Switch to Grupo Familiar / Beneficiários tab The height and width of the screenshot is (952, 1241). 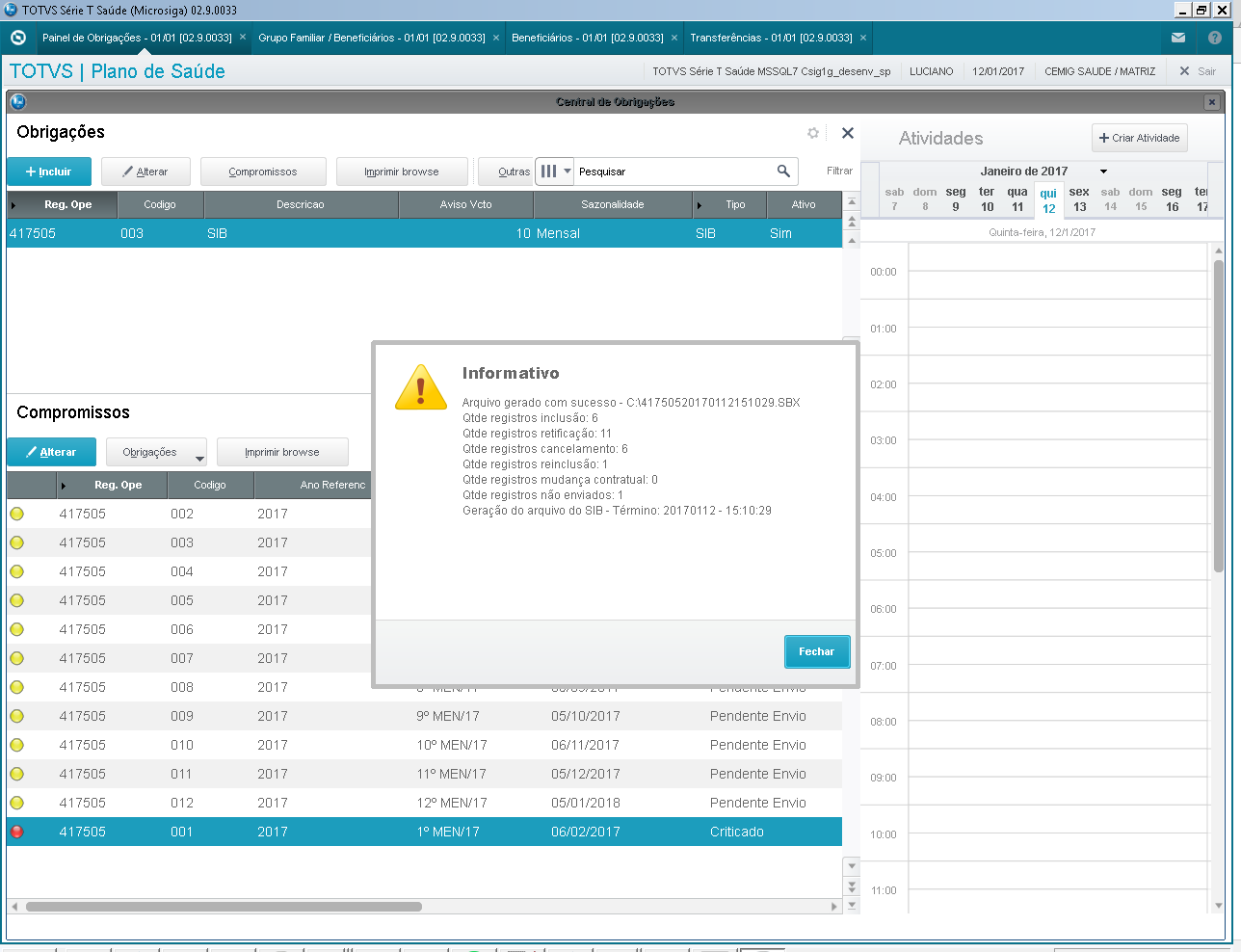click(372, 38)
